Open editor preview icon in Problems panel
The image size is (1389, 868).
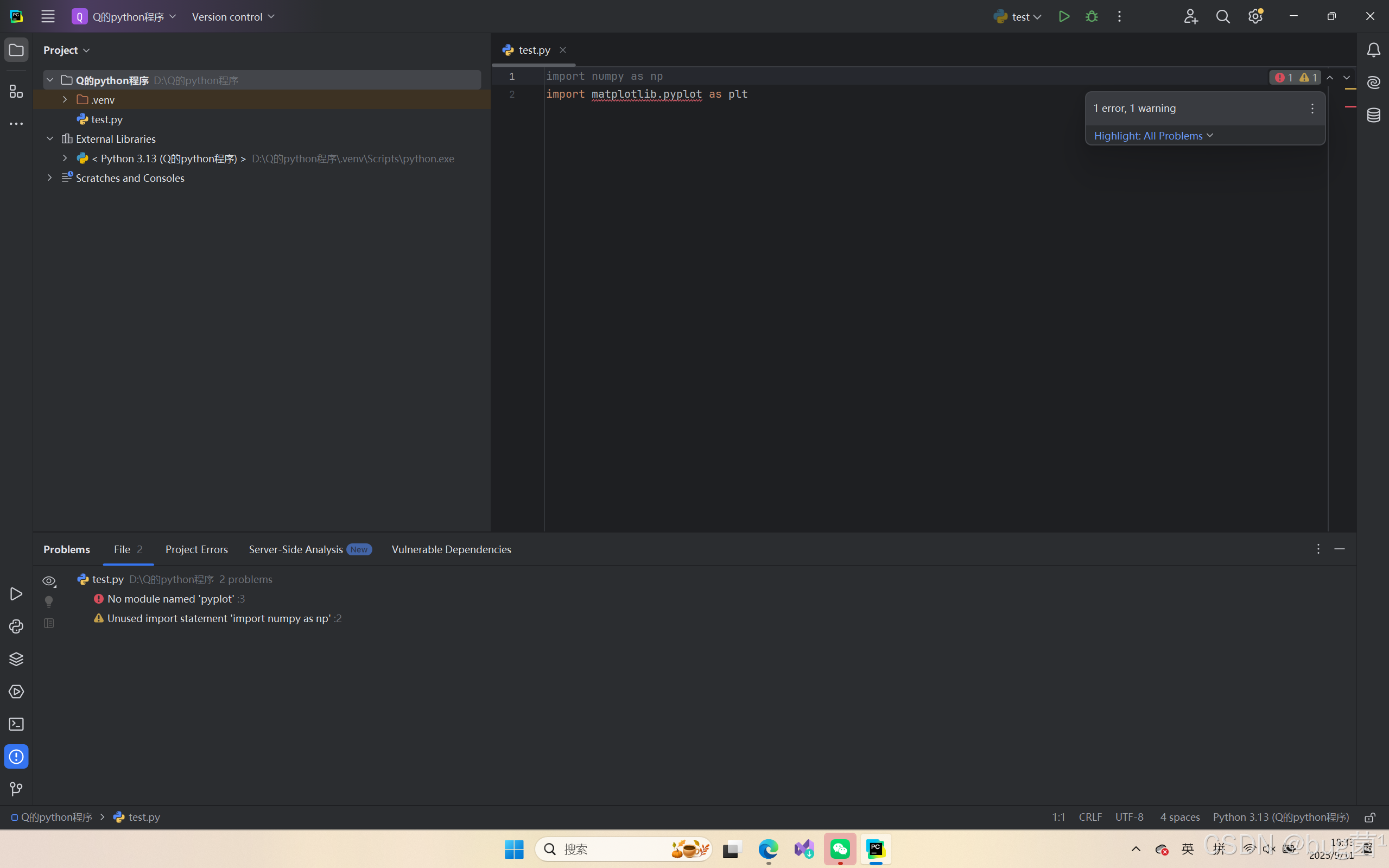click(x=49, y=623)
